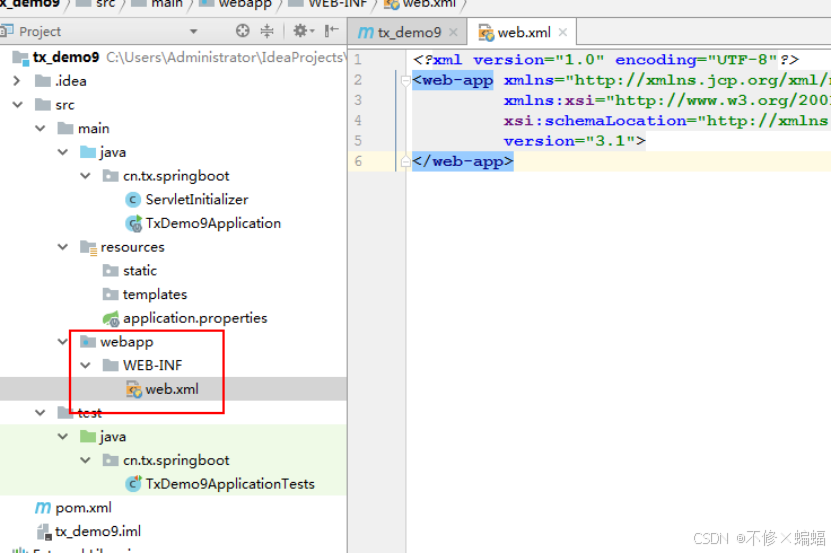Image resolution: width=831 pixels, height=554 pixels.
Task: Click the green test java folder icon
Action: (x=88, y=436)
